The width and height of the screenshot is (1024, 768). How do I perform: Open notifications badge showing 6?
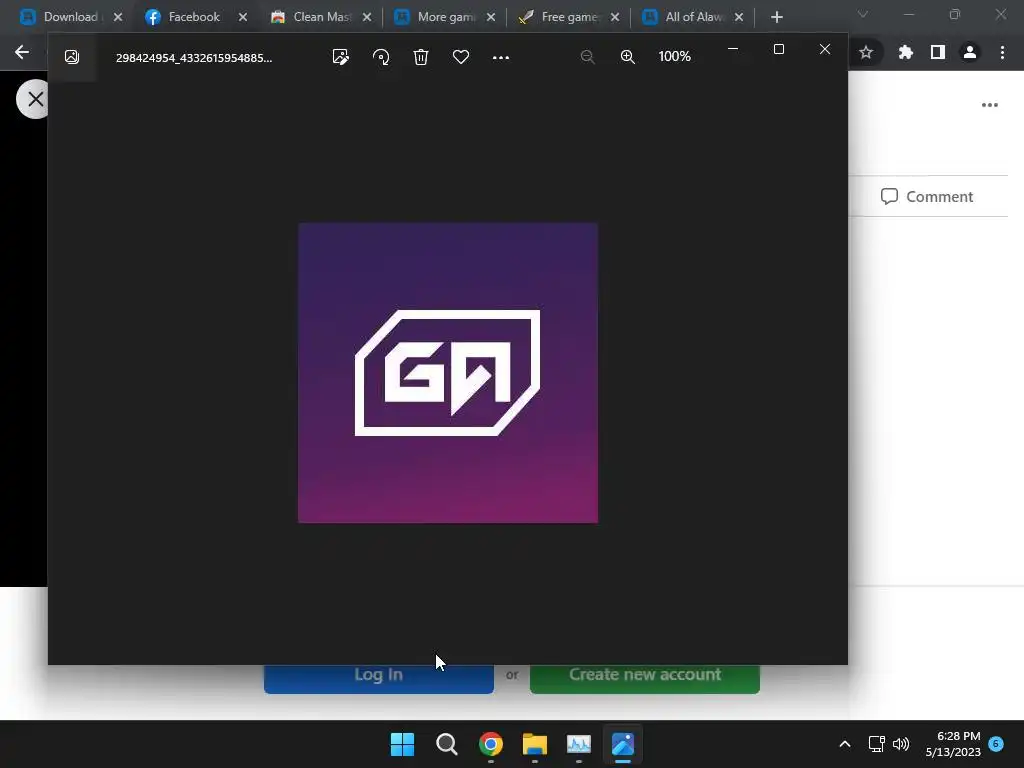[x=996, y=743]
